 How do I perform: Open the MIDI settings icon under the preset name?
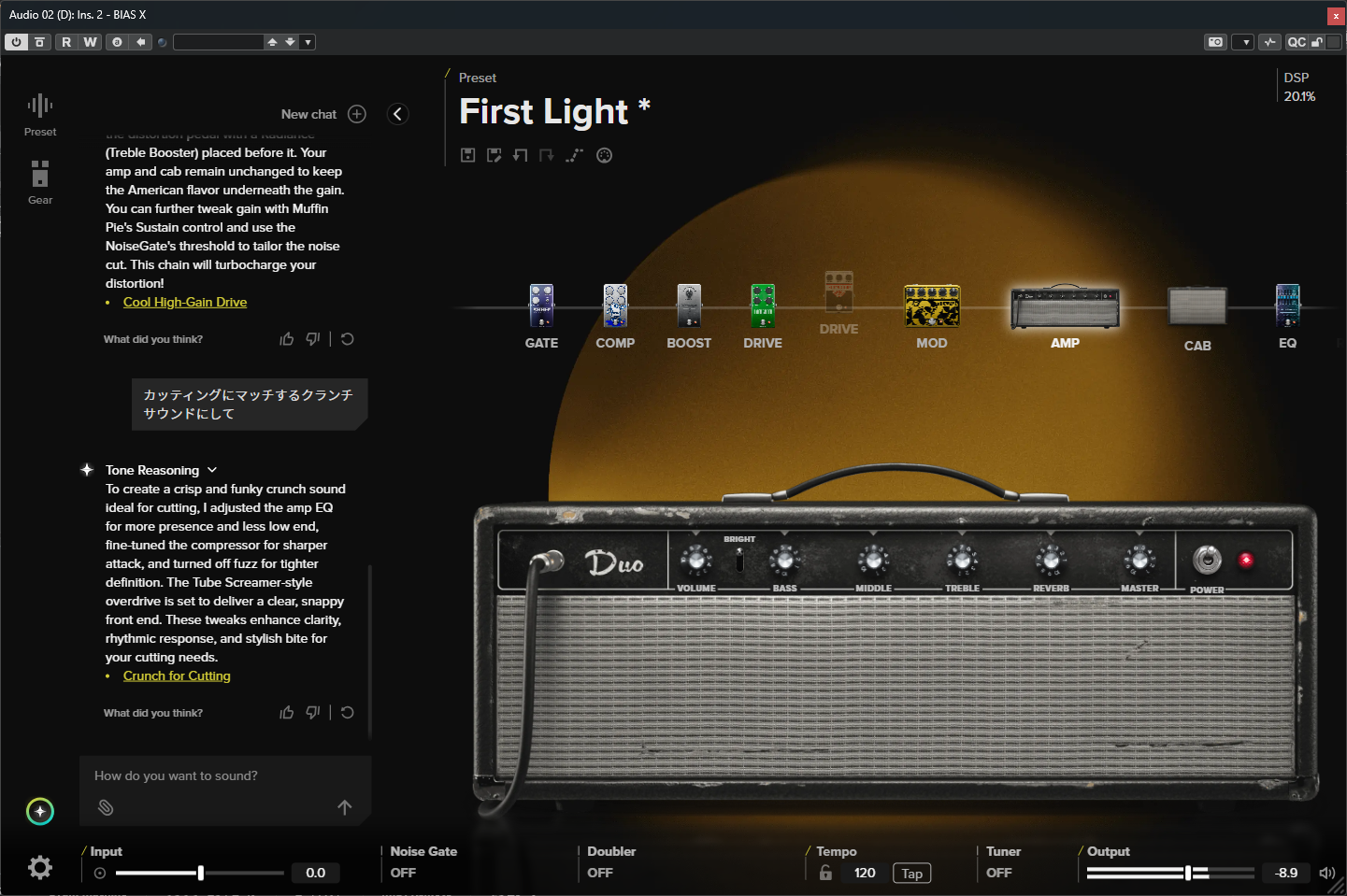(x=605, y=155)
